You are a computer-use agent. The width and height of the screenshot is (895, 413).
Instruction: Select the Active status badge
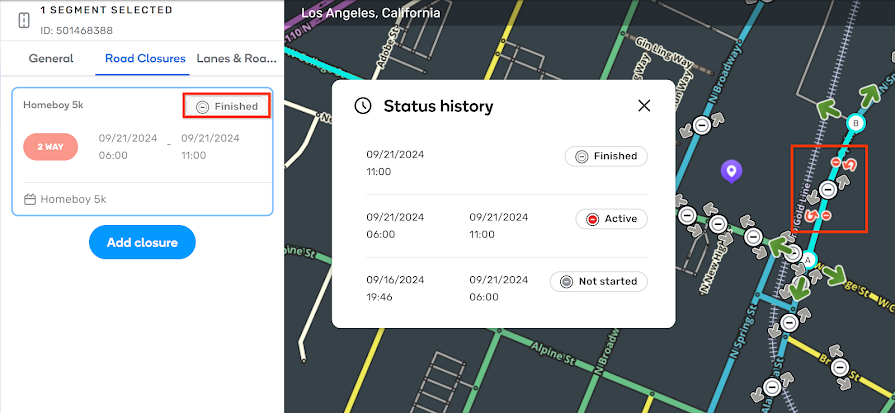pyautogui.click(x=611, y=219)
